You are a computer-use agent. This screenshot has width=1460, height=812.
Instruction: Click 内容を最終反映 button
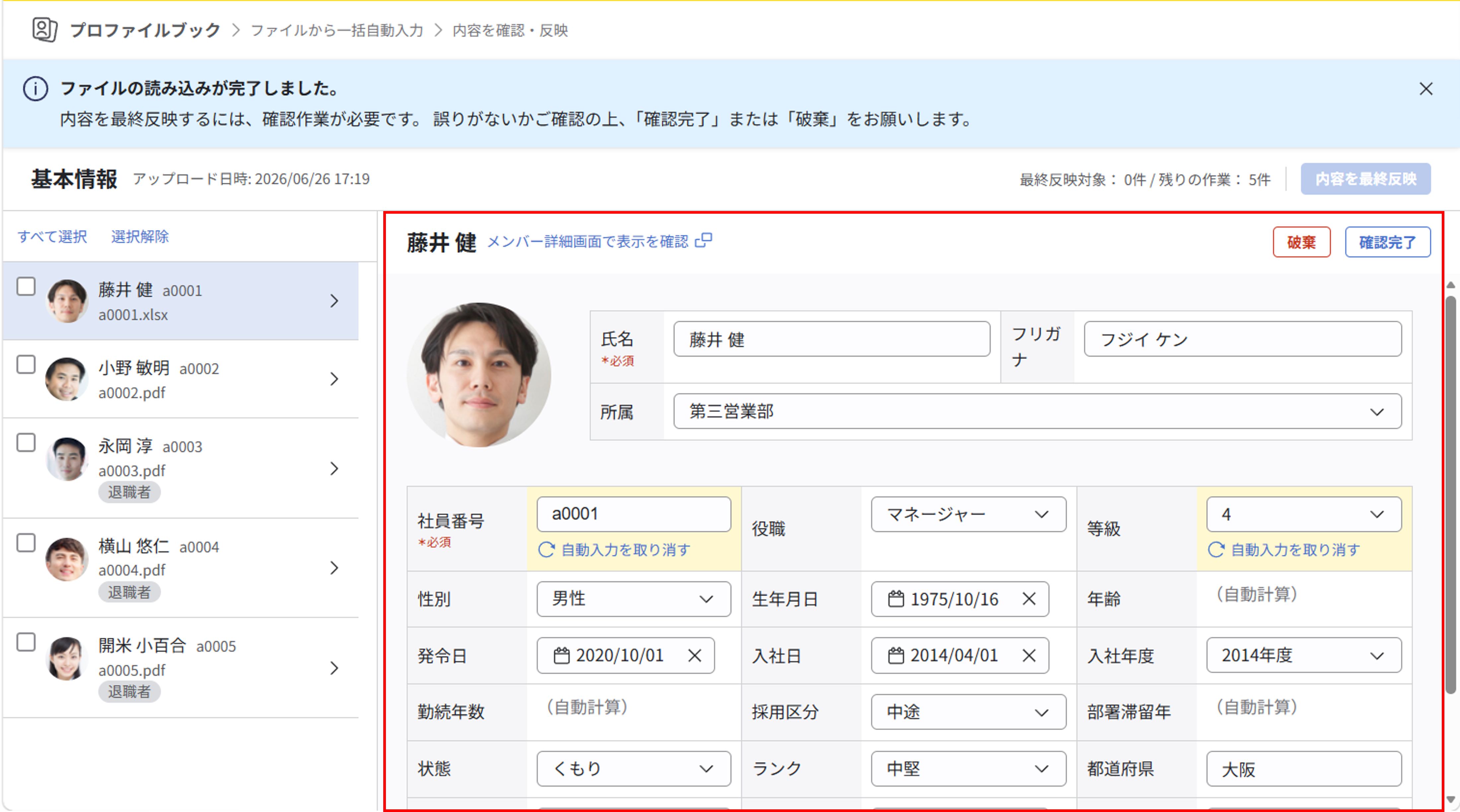[1365, 179]
